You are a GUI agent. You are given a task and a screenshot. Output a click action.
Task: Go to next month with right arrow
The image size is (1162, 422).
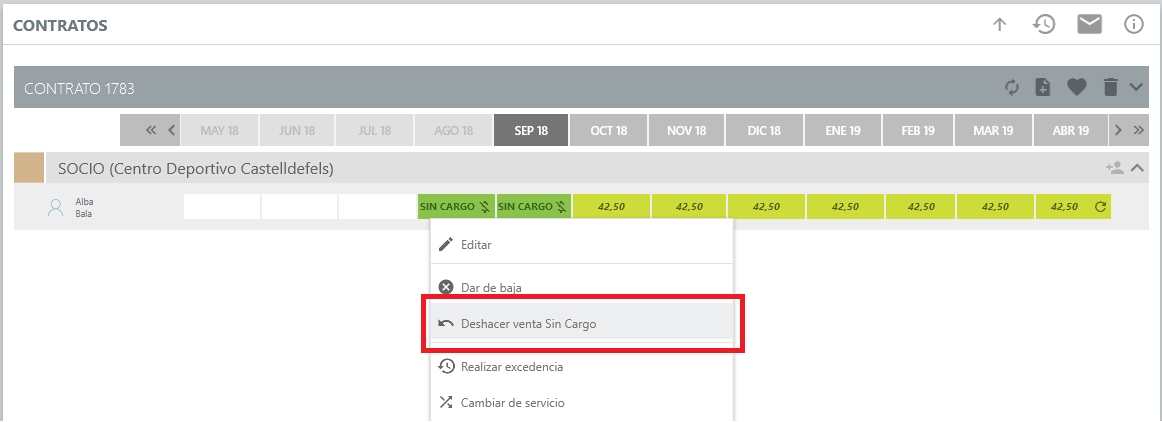click(x=1119, y=130)
